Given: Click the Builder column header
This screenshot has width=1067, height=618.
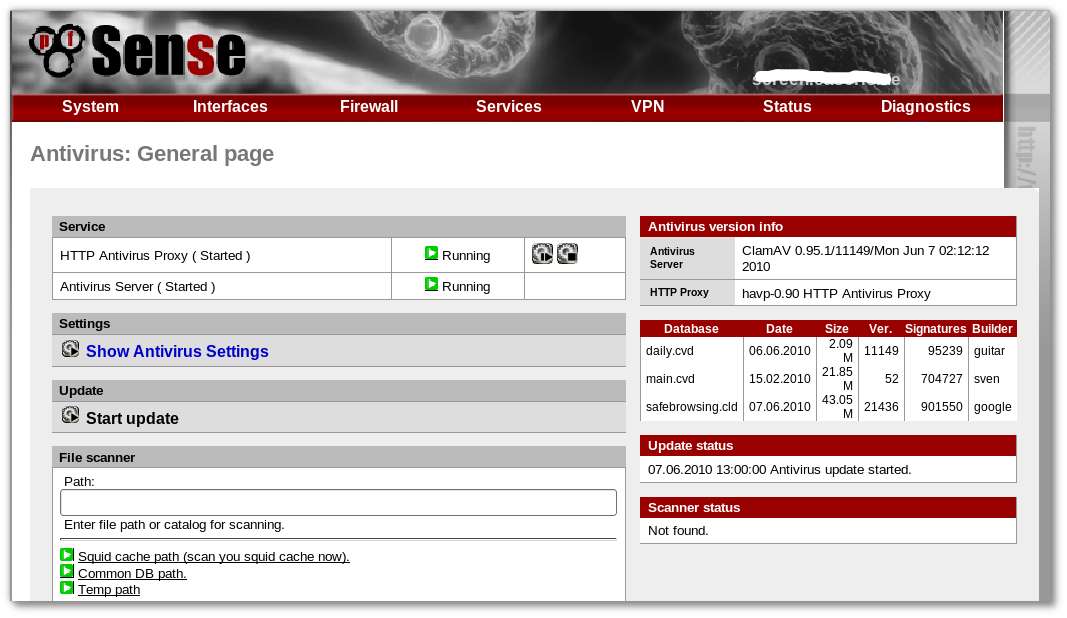Looking at the screenshot, I should click(992, 329).
